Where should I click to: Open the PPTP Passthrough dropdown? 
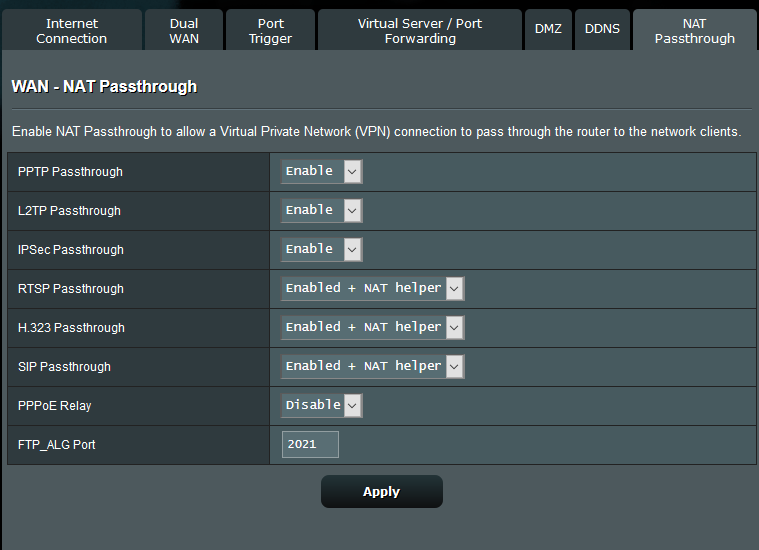pyautogui.click(x=321, y=171)
